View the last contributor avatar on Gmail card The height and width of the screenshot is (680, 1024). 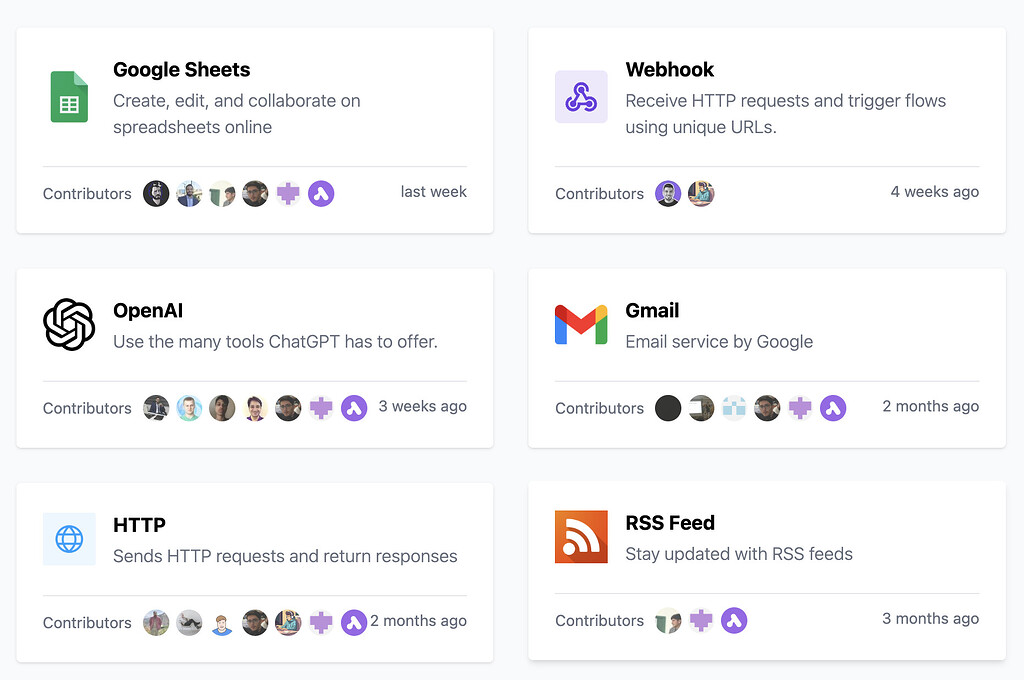(833, 408)
